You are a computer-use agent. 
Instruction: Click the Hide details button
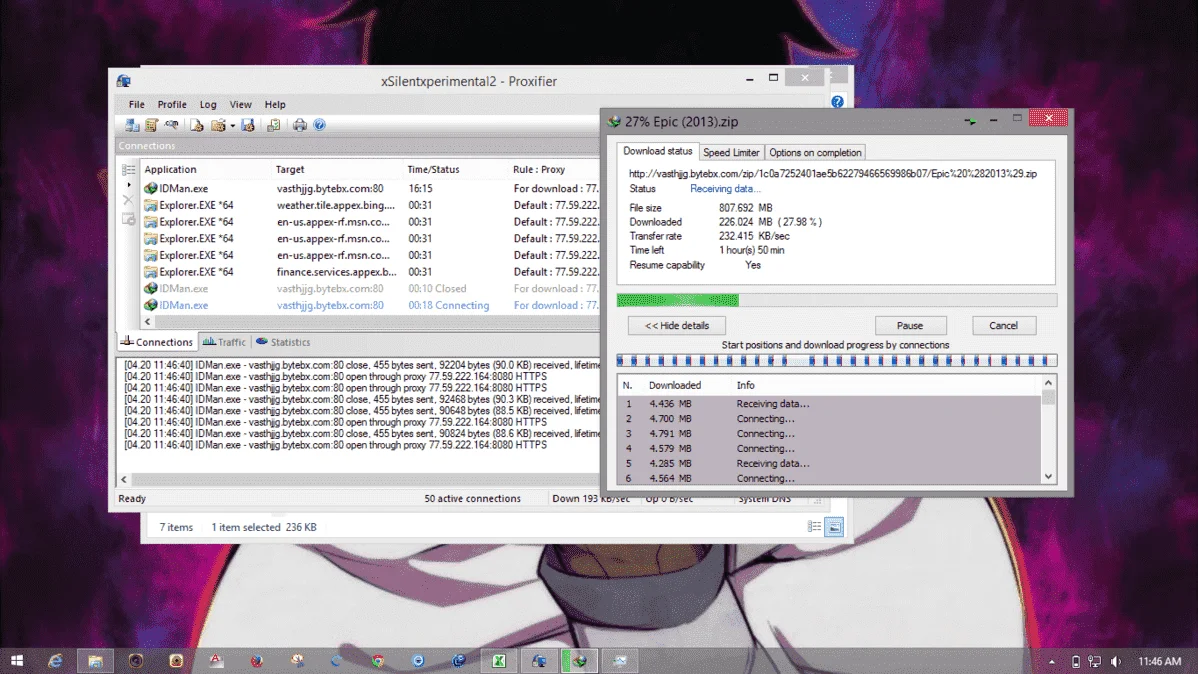[677, 326]
